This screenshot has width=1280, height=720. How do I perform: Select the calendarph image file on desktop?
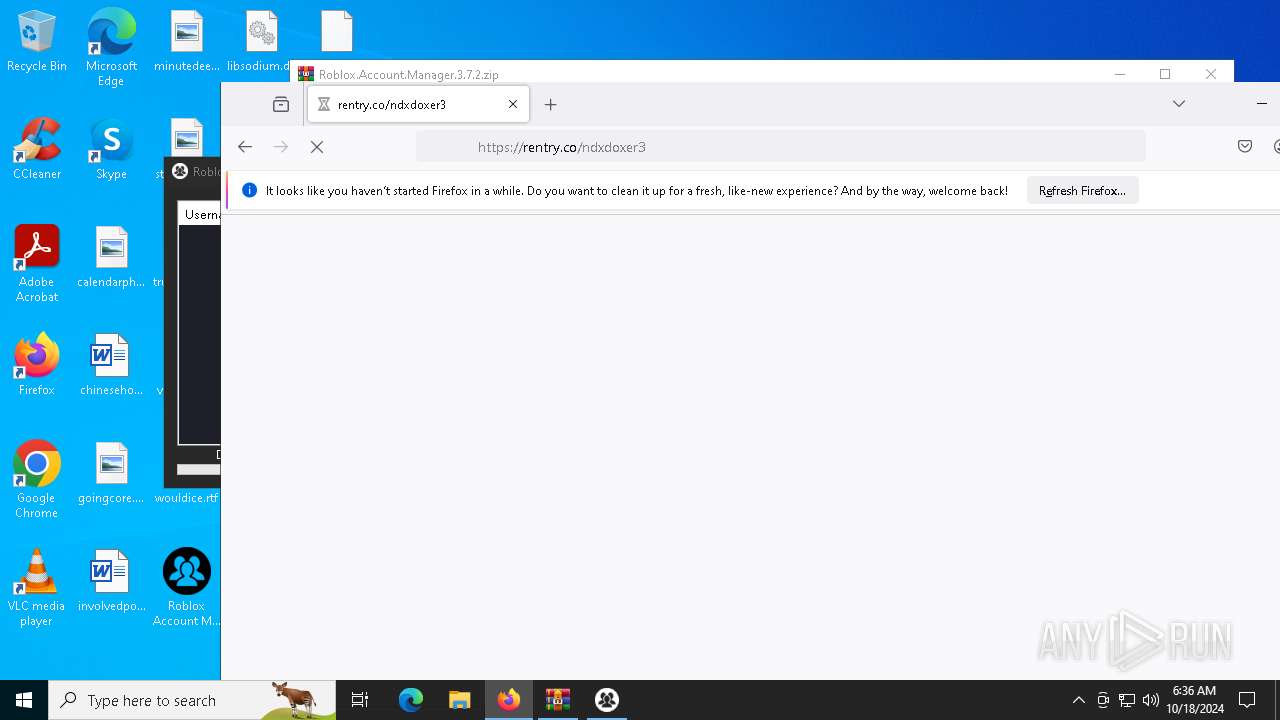coord(111,258)
